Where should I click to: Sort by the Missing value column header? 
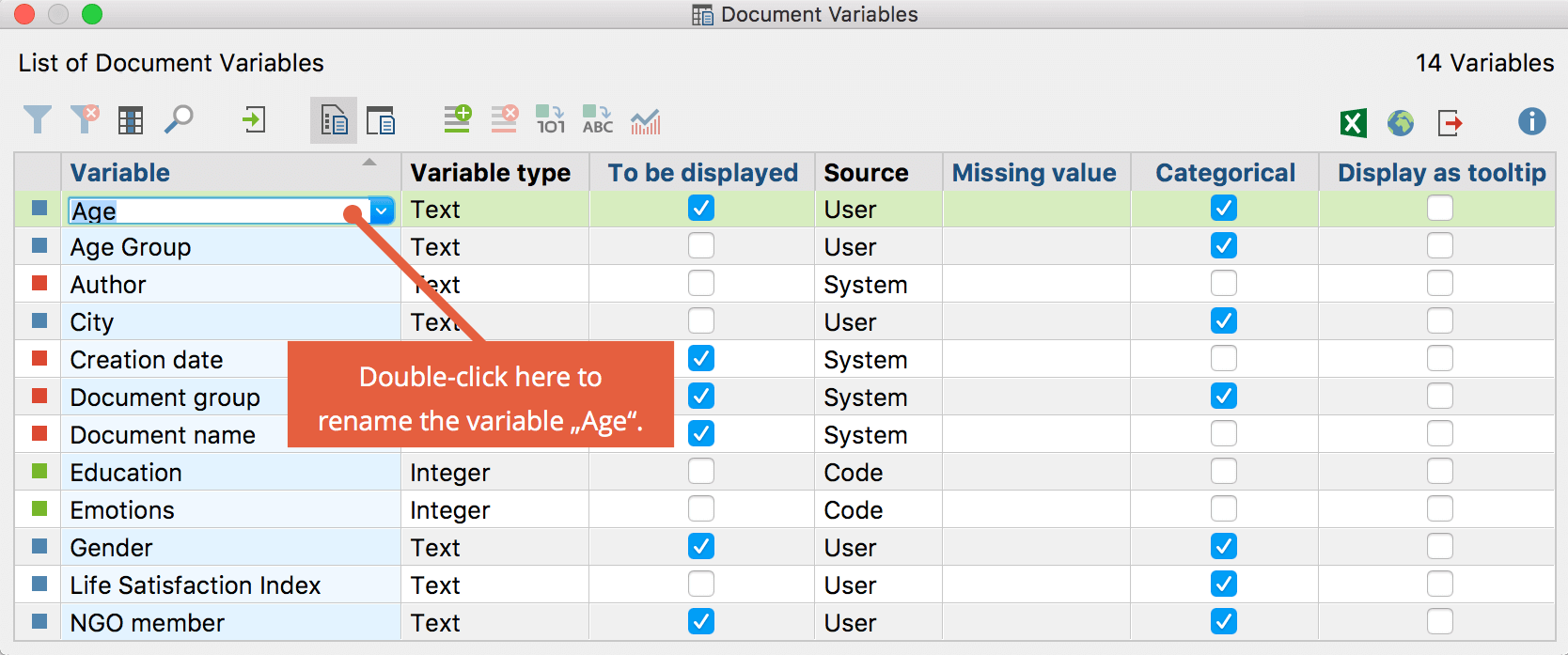1036,172
